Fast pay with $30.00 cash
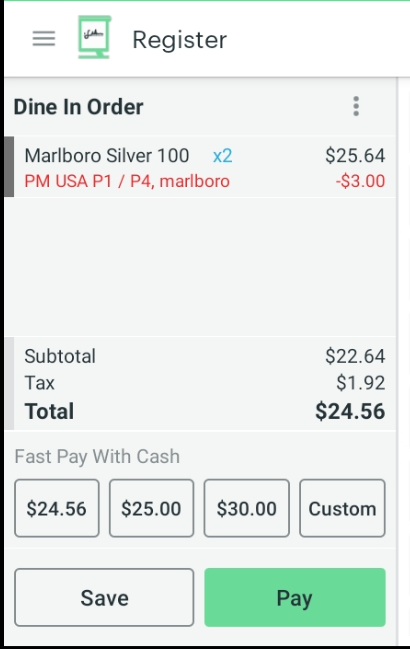 point(247,508)
